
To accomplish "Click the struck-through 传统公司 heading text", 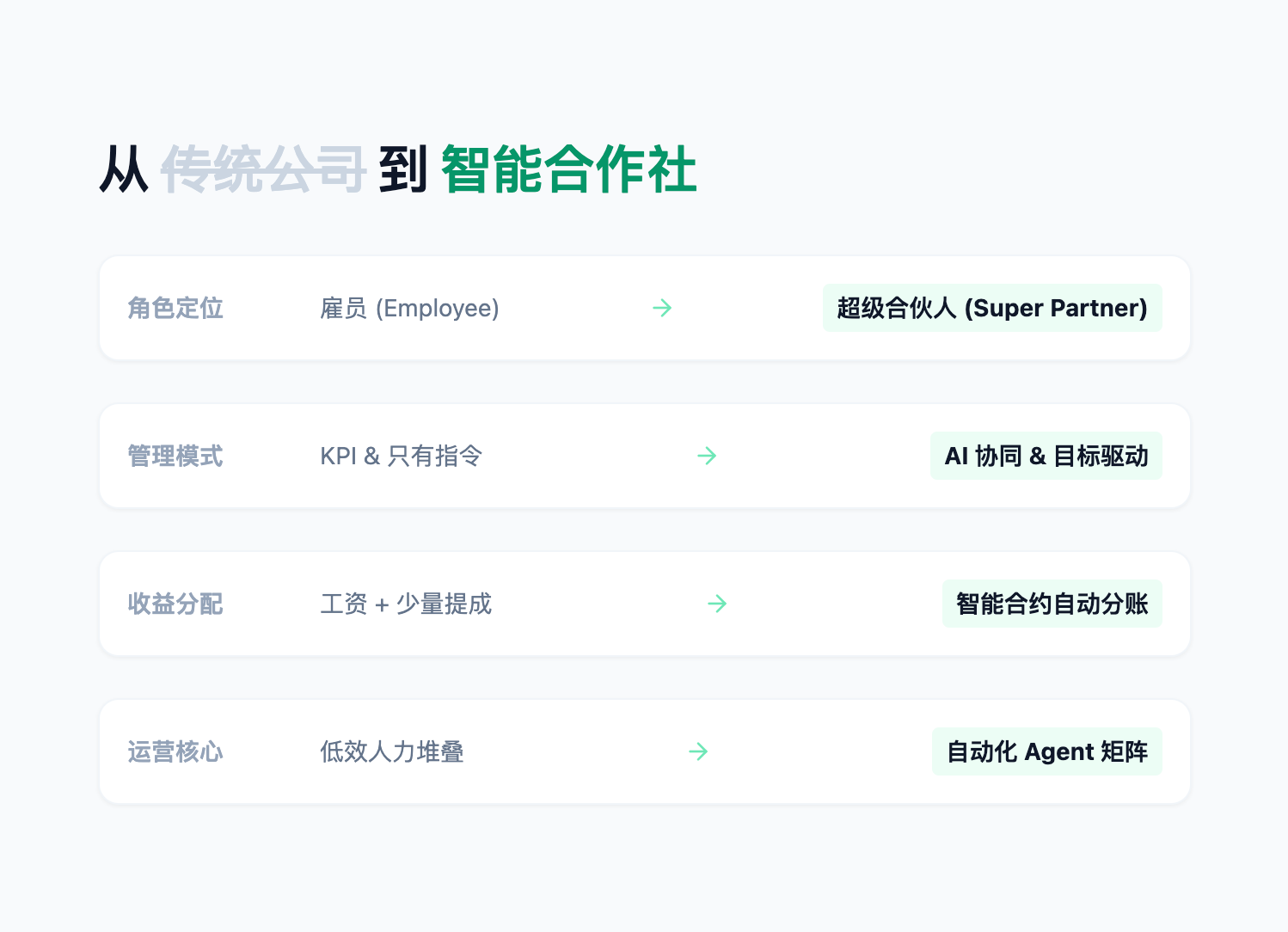I will 263,169.
